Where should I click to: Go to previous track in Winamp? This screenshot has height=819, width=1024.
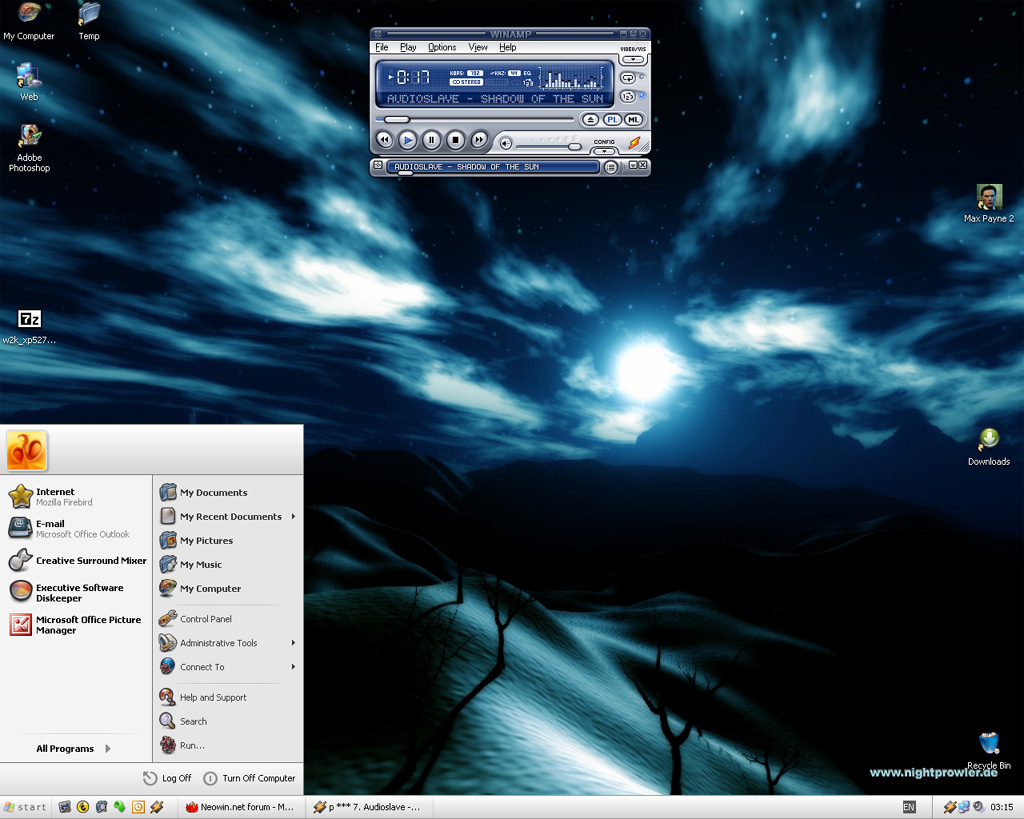[384, 141]
